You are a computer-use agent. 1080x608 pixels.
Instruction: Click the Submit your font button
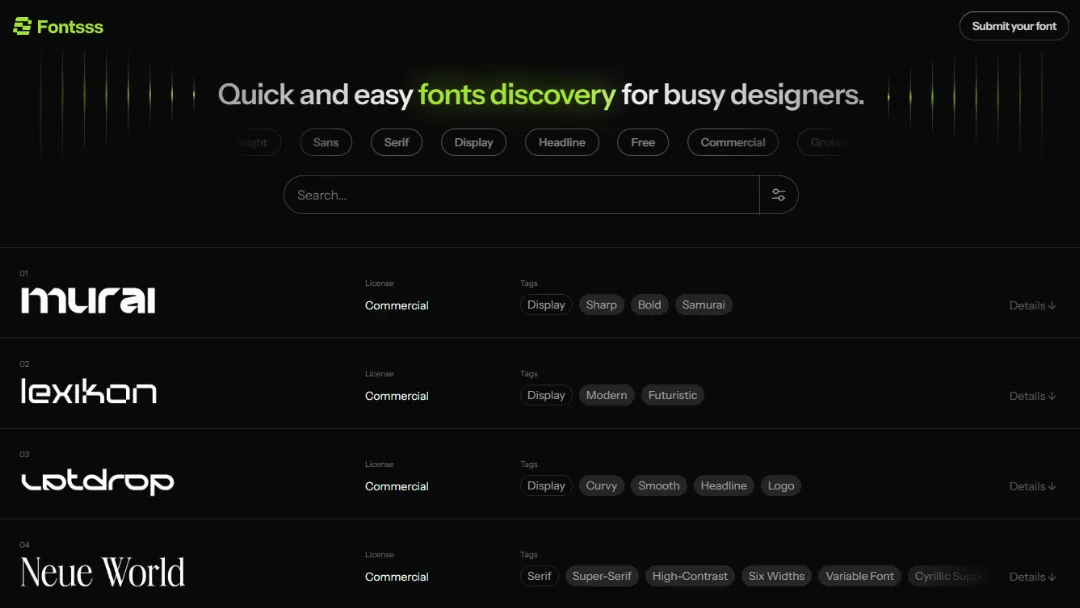click(x=1014, y=26)
